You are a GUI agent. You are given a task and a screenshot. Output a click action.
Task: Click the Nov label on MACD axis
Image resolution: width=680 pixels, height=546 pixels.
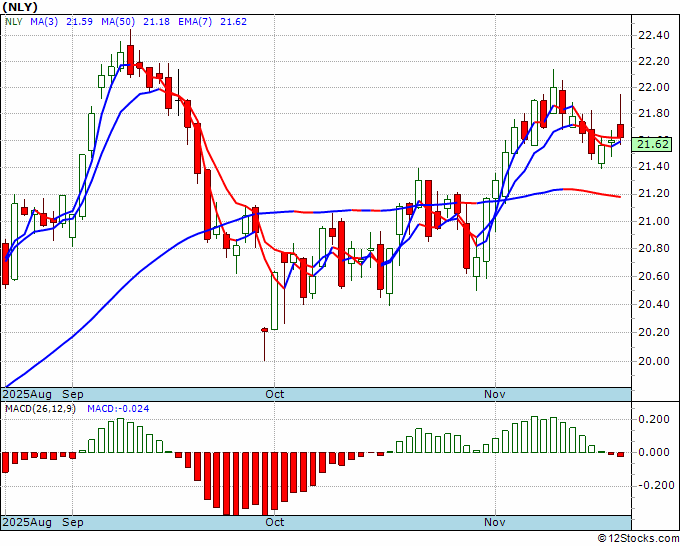pos(495,522)
